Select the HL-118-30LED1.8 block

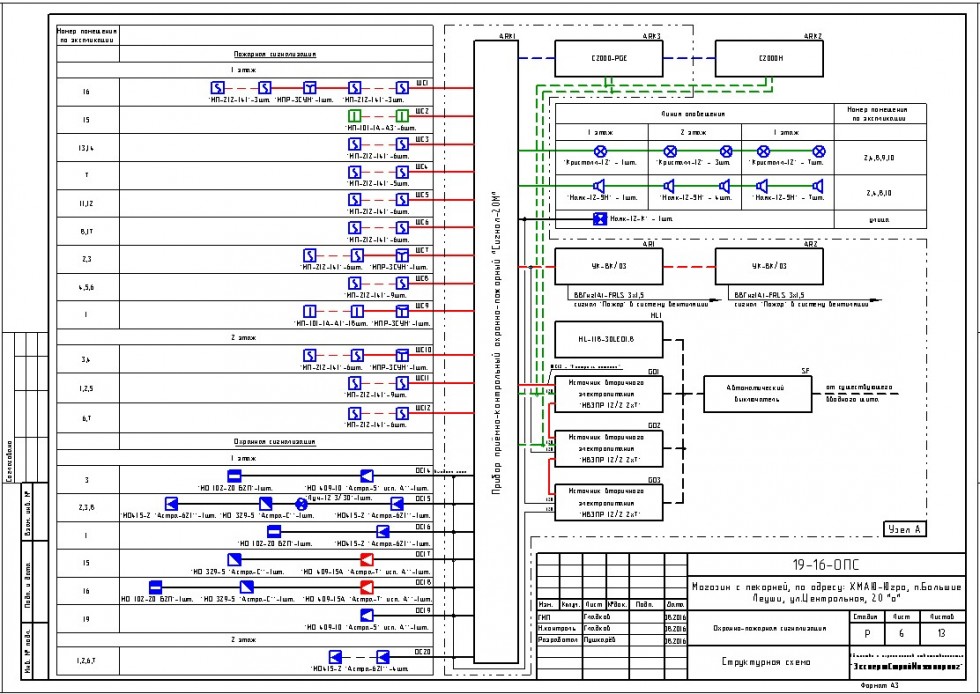pos(607,339)
